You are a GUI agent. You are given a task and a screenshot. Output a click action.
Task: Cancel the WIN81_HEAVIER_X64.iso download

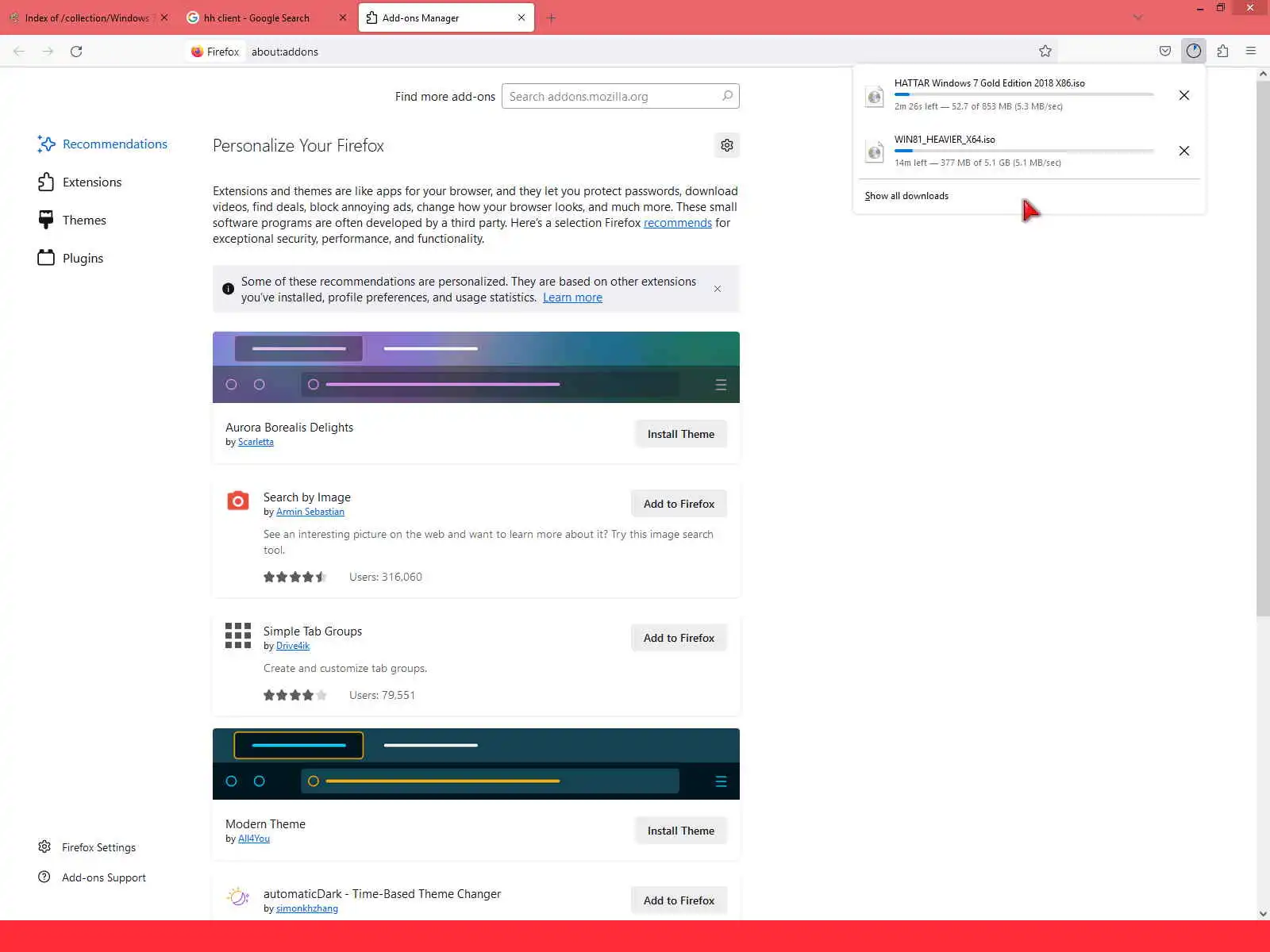tap(1184, 151)
